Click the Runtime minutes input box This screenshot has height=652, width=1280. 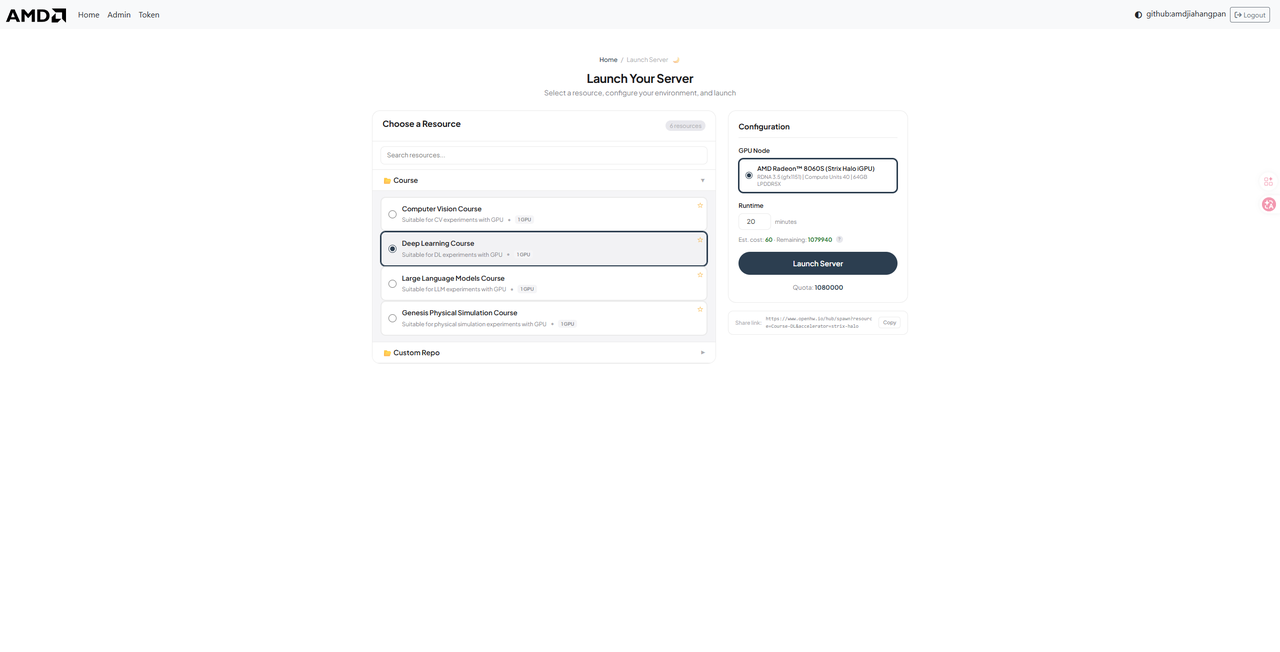(x=755, y=222)
